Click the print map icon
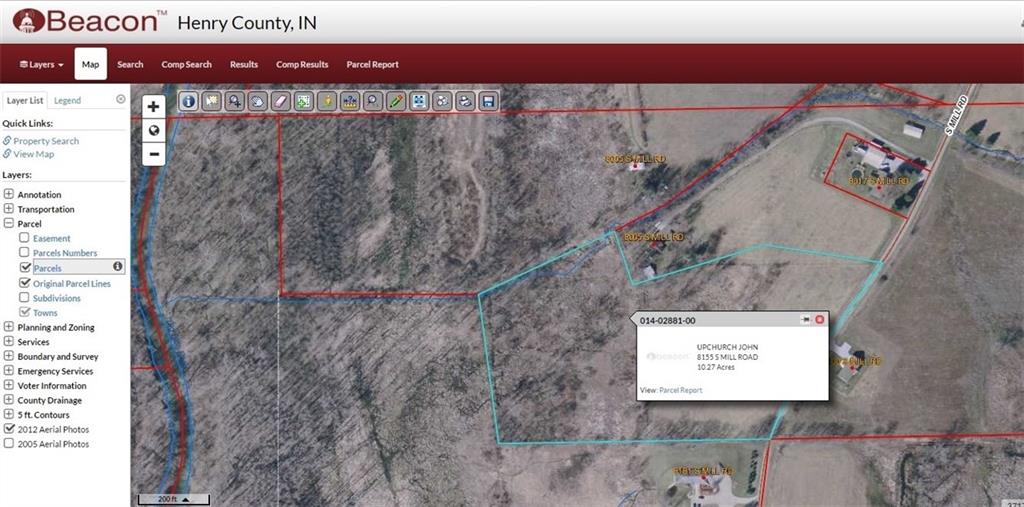 [x=464, y=101]
